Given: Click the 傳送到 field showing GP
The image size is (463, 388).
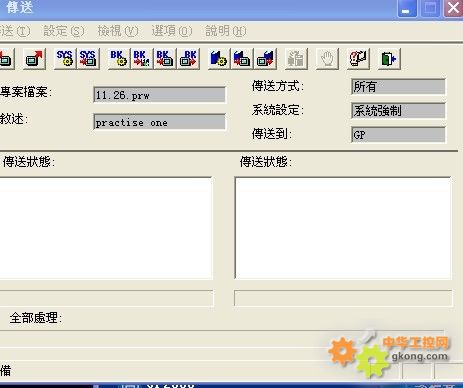Looking at the screenshot, I should (x=398, y=135).
